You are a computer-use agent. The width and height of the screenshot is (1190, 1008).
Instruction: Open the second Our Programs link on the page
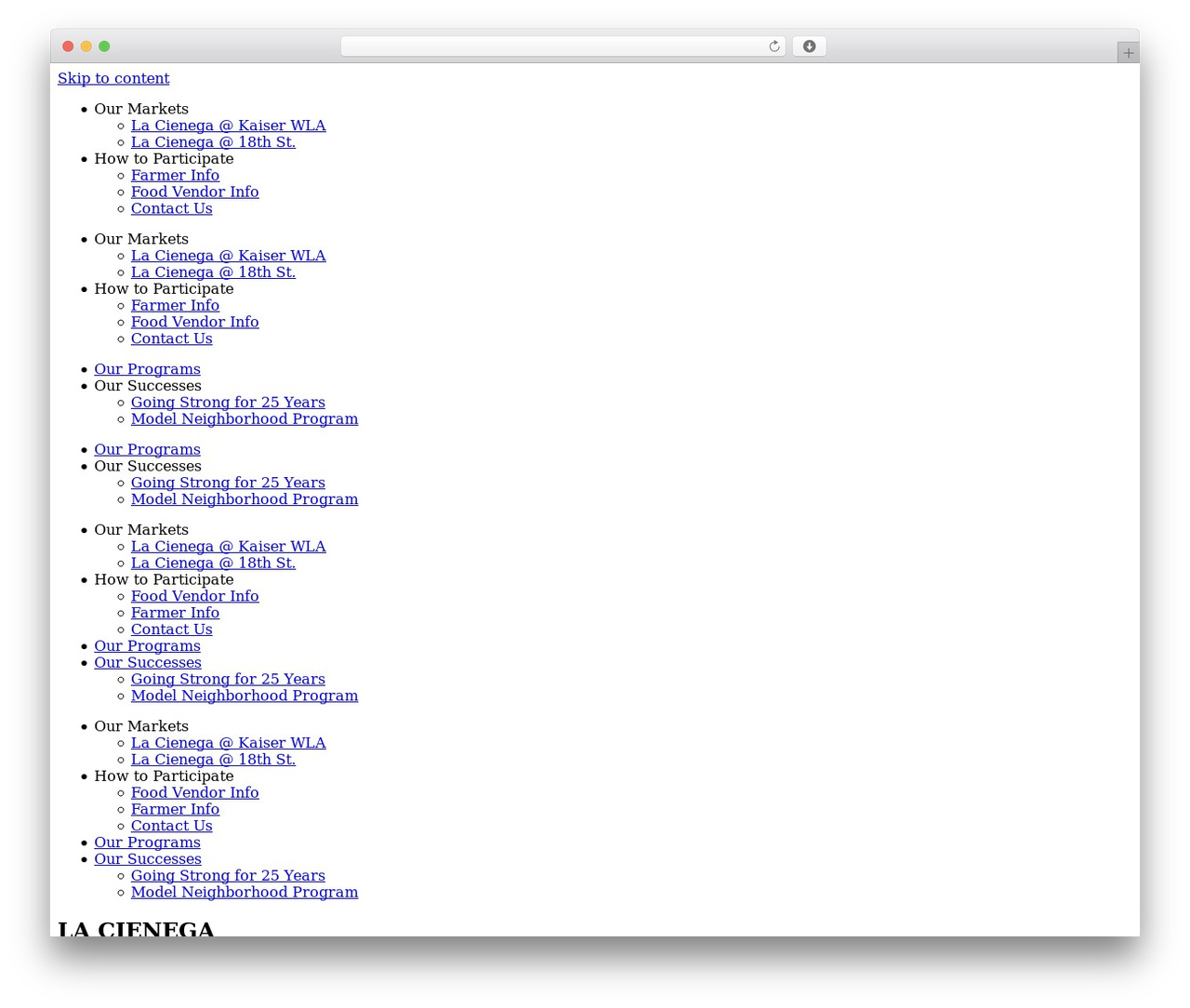pyautogui.click(x=147, y=449)
